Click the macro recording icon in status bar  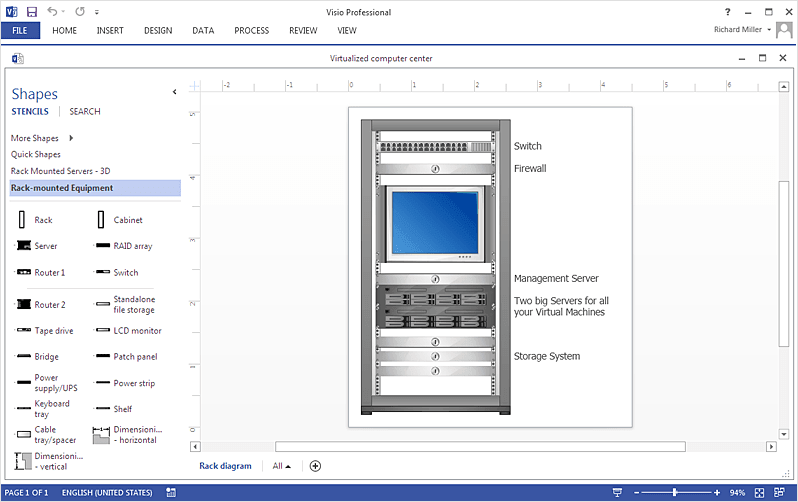coord(171,492)
